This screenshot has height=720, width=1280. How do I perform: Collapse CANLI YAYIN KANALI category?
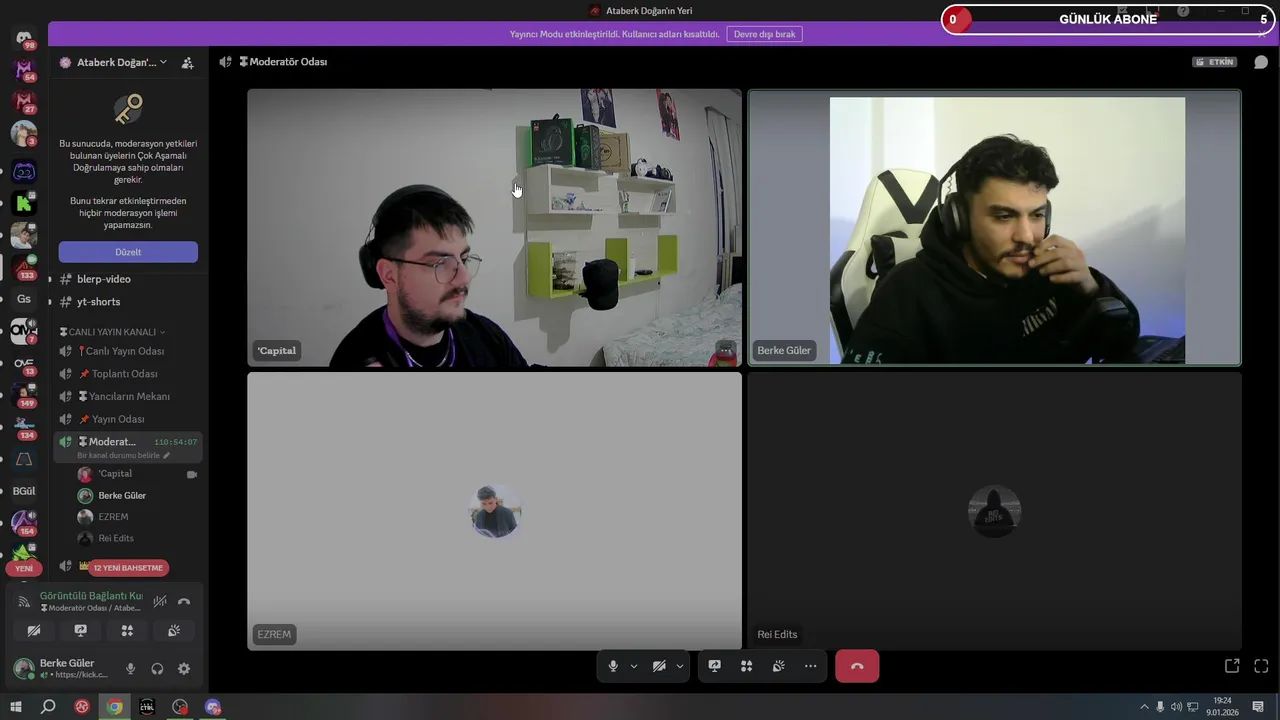click(112, 332)
